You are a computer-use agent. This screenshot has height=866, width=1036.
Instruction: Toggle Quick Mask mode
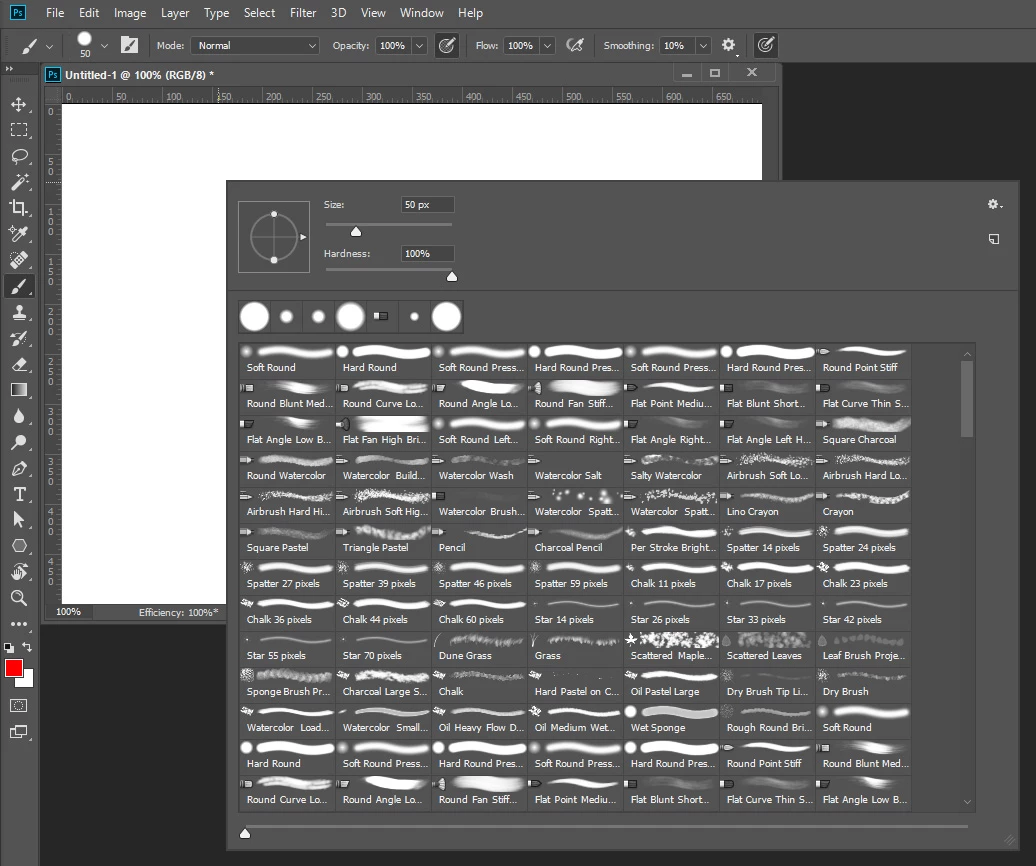[x=19, y=705]
